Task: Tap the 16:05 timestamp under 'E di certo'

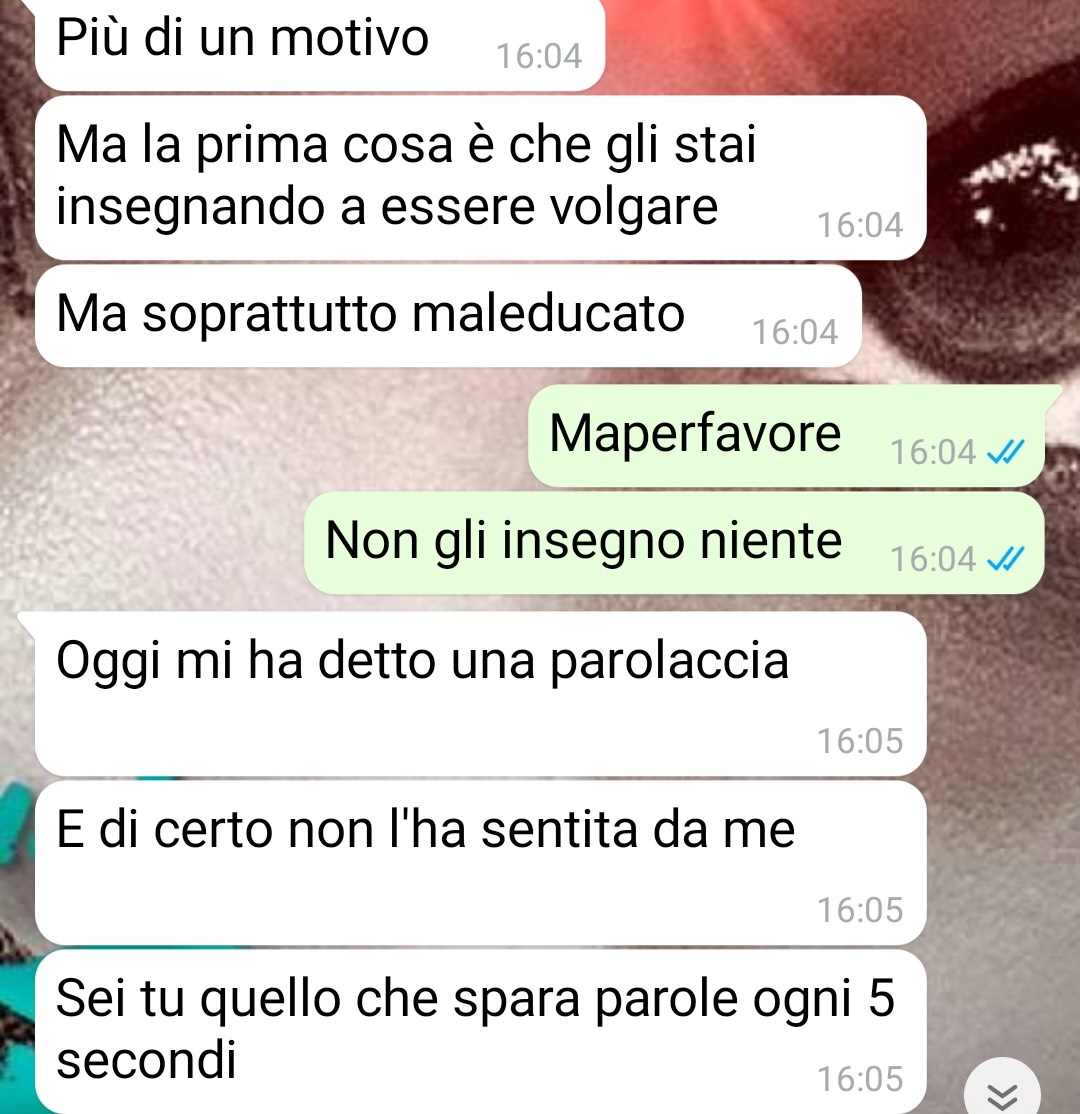Action: [x=860, y=910]
